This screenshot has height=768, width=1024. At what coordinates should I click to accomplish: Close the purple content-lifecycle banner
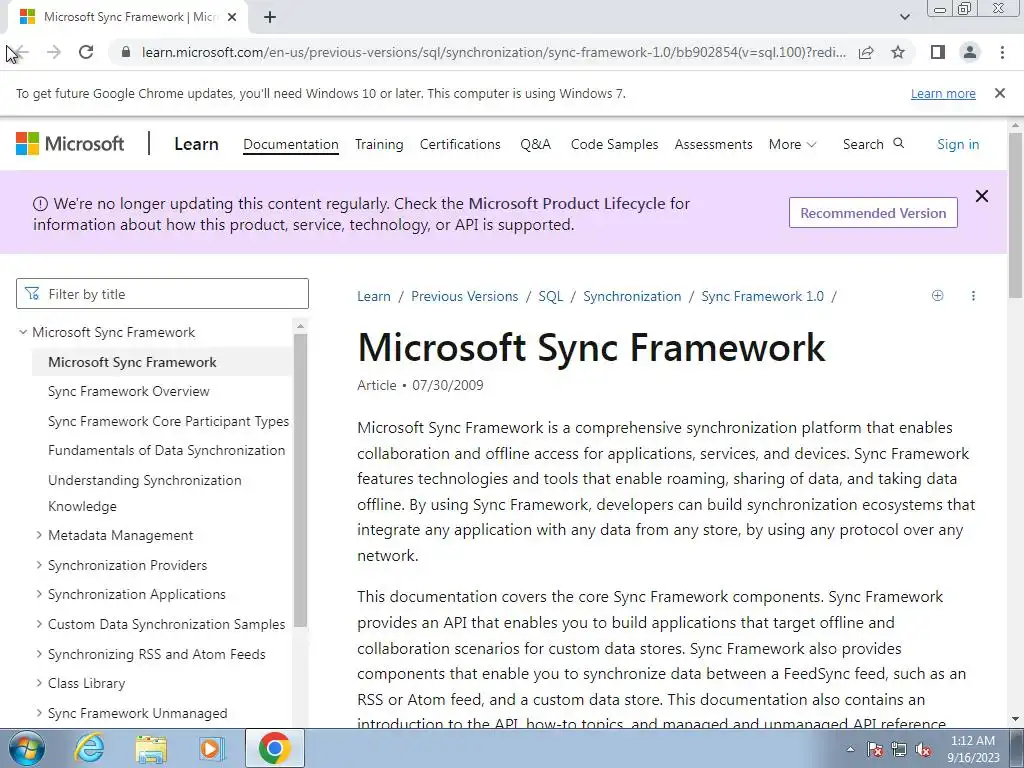[982, 196]
